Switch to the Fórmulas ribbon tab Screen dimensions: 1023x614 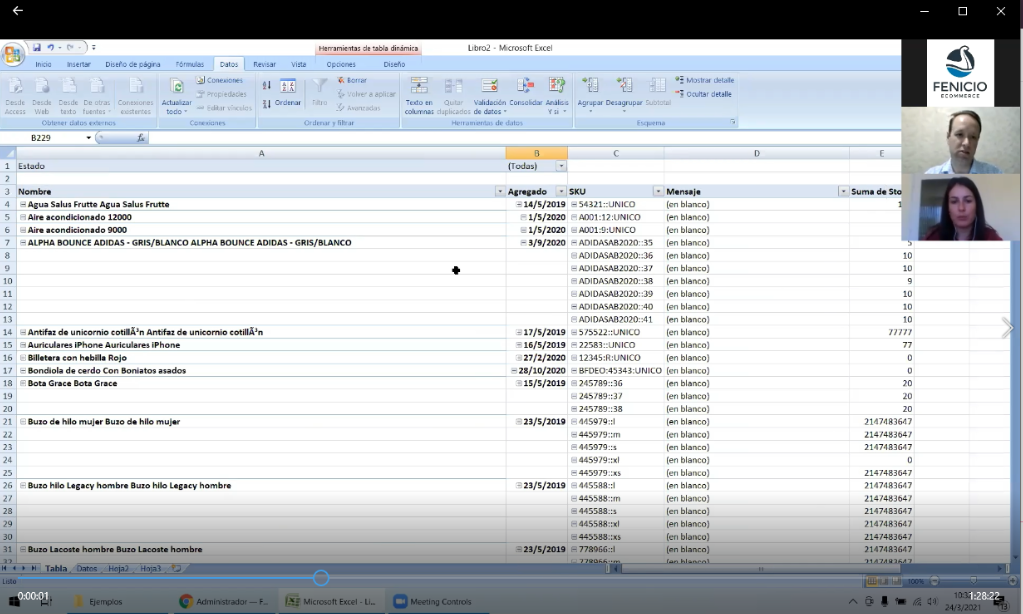pyautogui.click(x=189, y=64)
